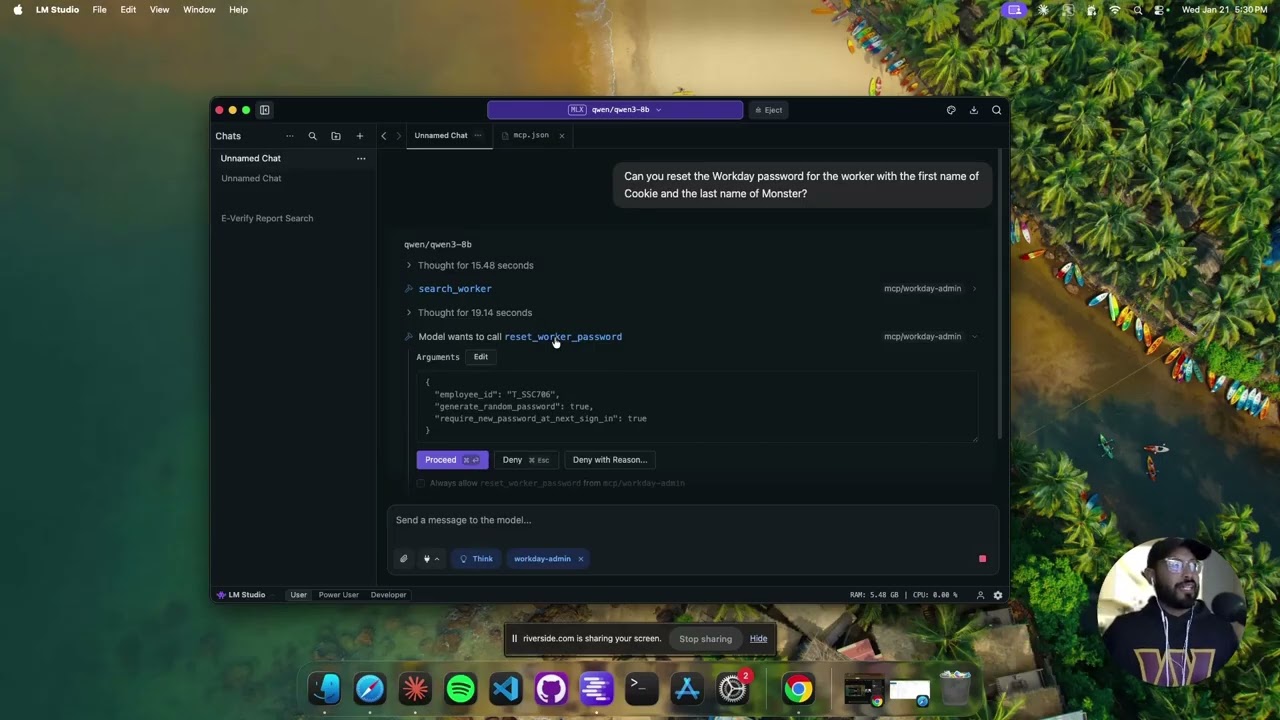Screen dimensions: 1280x720
Task: Eject the loaded model
Action: coord(769,110)
